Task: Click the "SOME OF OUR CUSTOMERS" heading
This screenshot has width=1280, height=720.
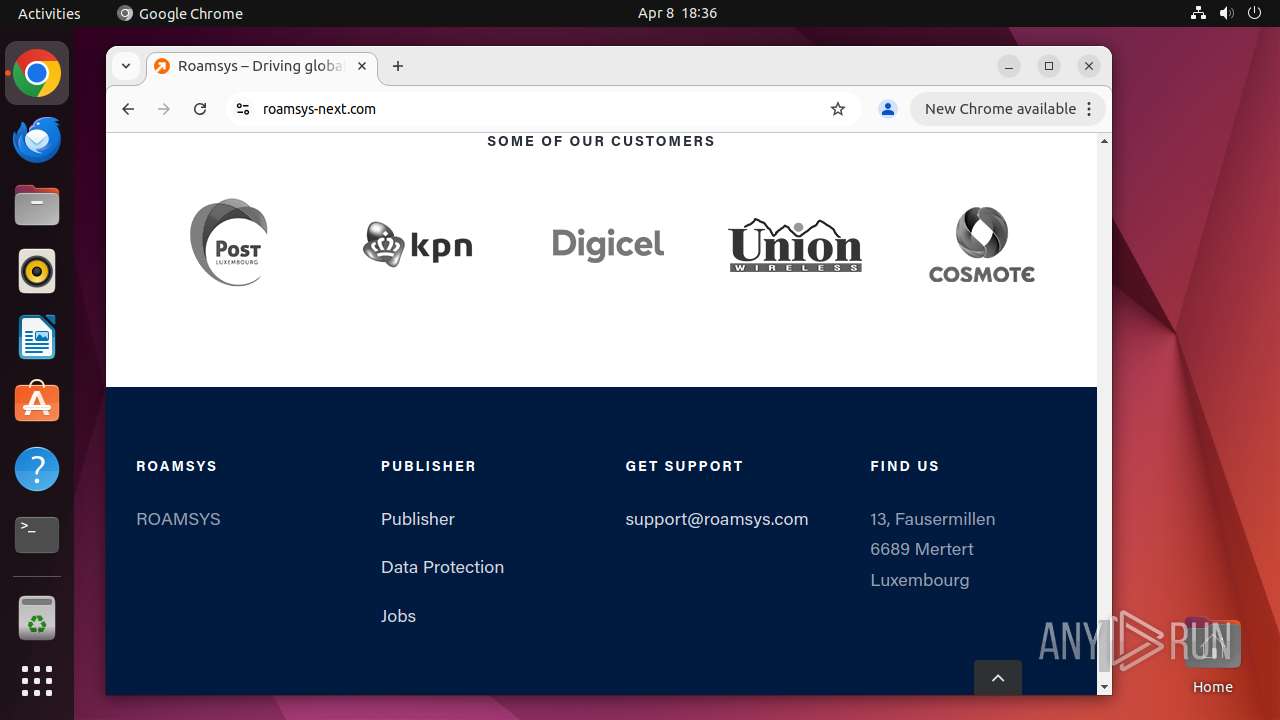Action: pos(601,141)
